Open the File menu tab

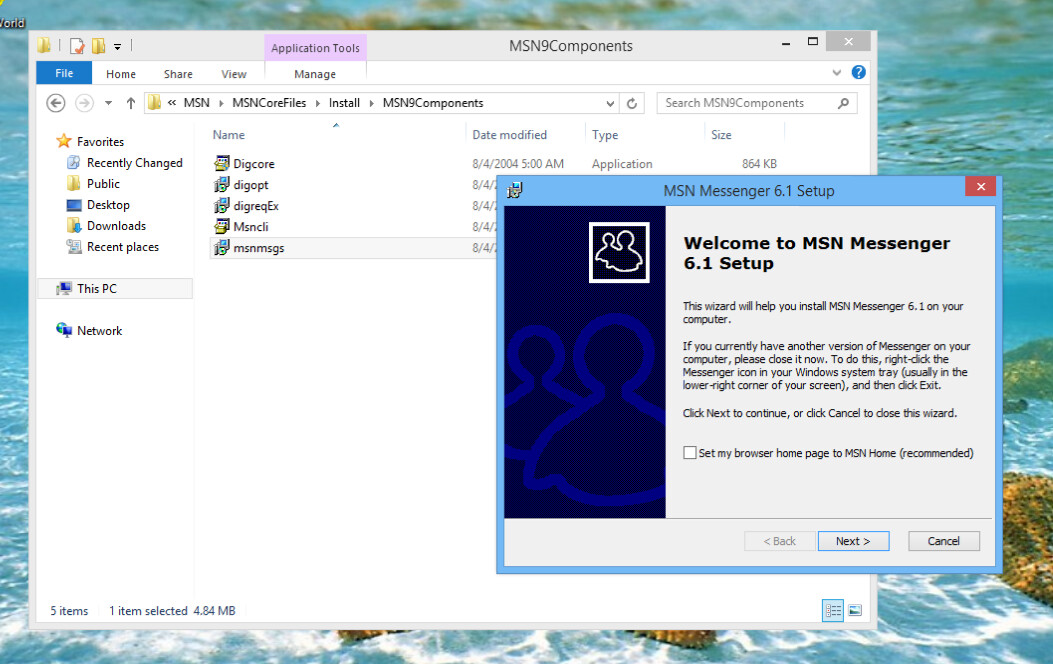tap(64, 73)
